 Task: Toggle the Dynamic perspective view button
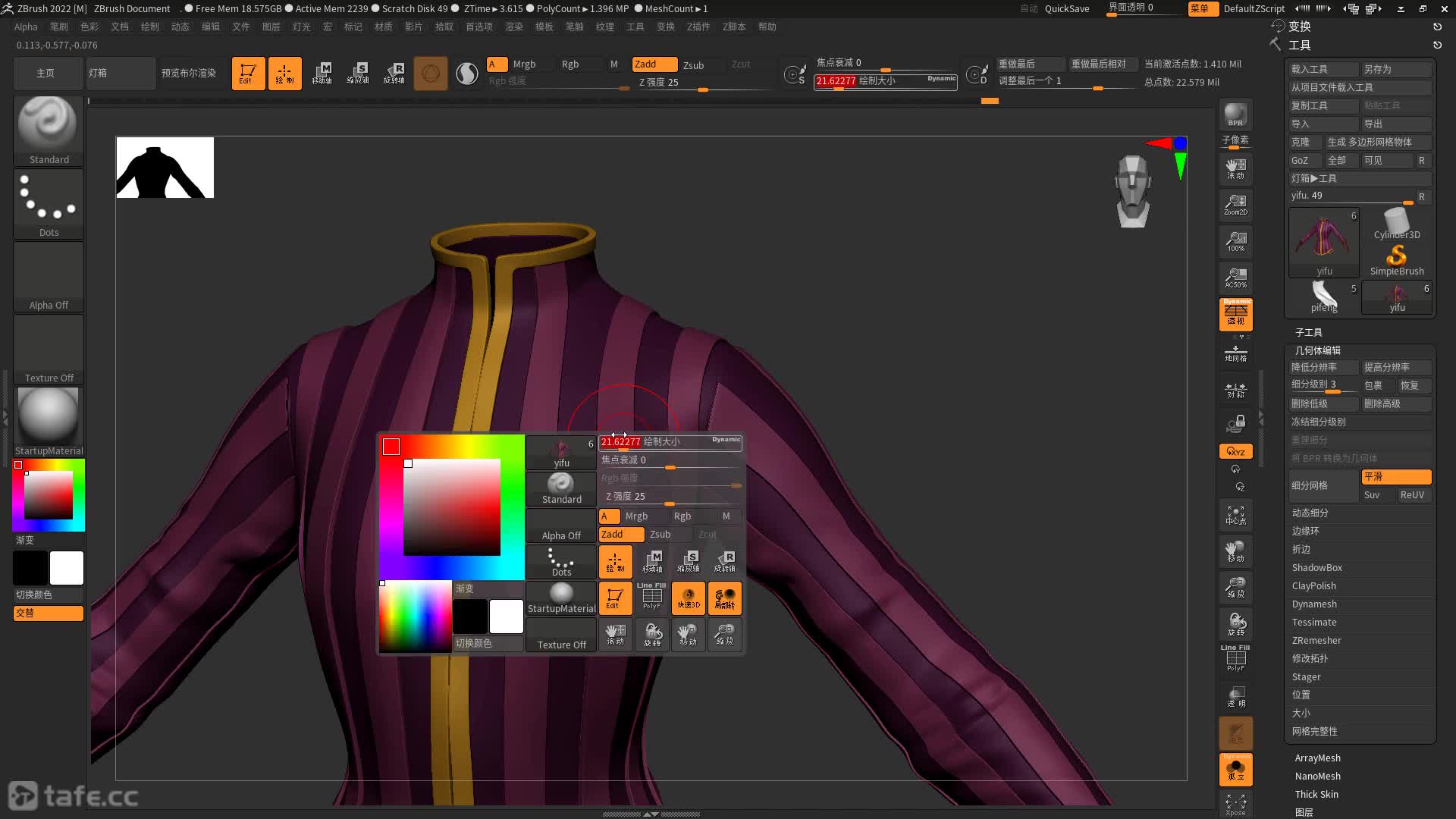point(1235,314)
